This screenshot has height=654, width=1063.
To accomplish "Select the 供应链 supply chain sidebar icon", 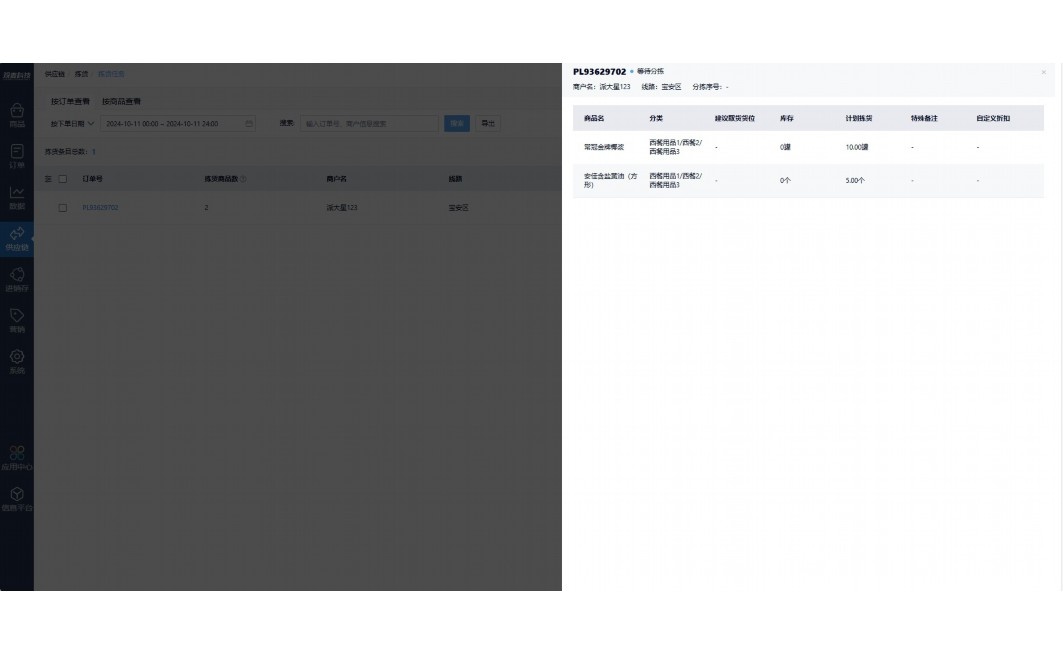I will coord(17,236).
